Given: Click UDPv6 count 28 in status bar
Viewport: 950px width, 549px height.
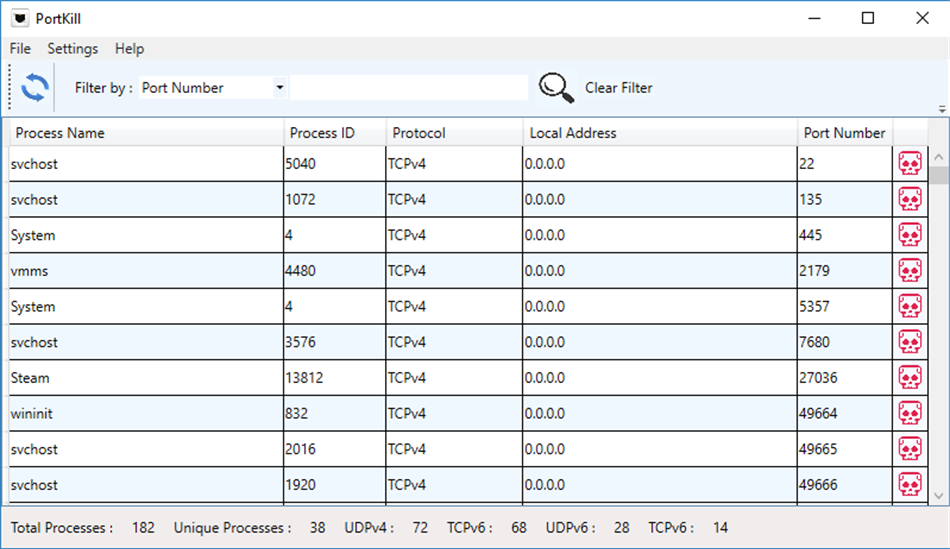Looking at the screenshot, I should point(621,528).
